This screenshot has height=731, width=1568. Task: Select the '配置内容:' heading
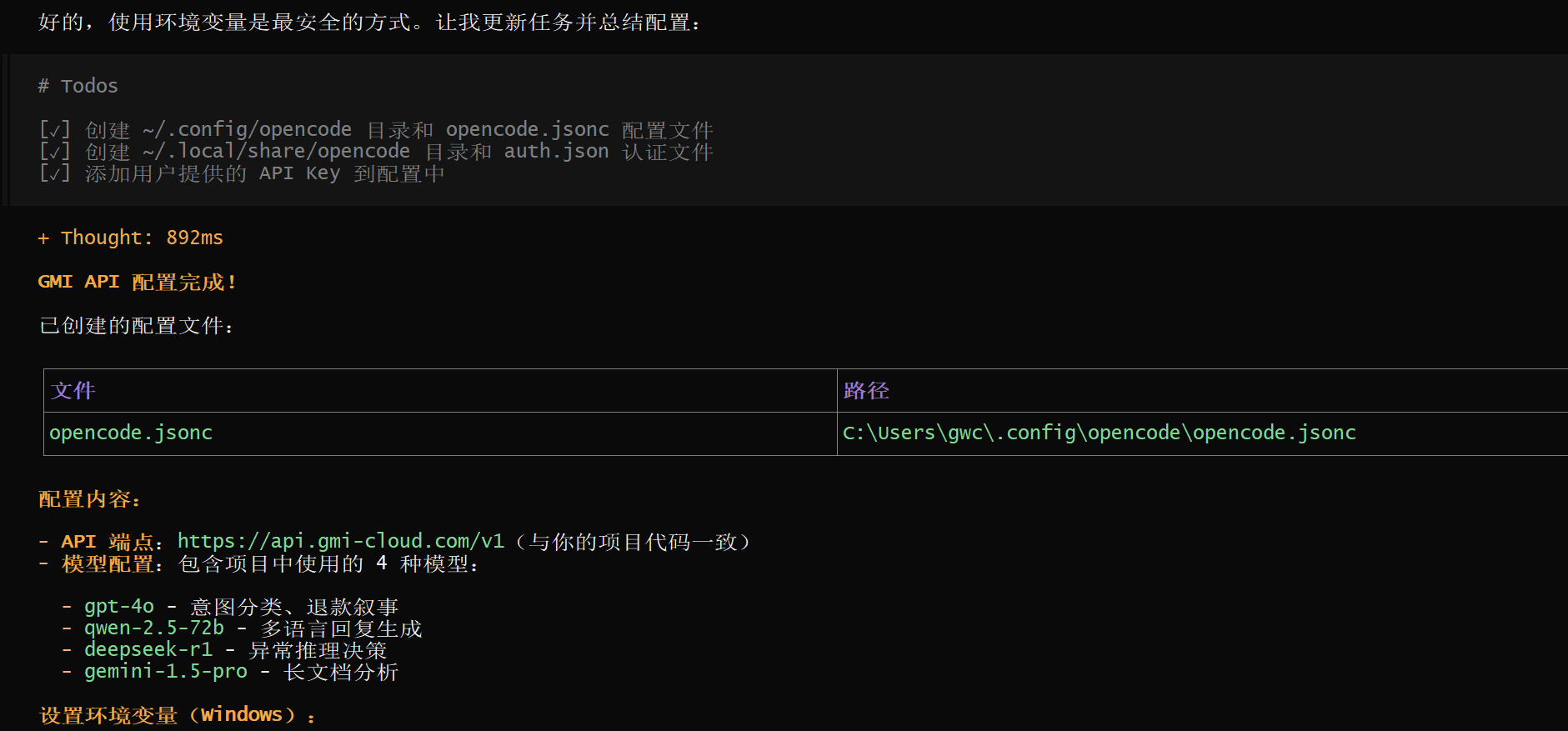click(x=90, y=499)
